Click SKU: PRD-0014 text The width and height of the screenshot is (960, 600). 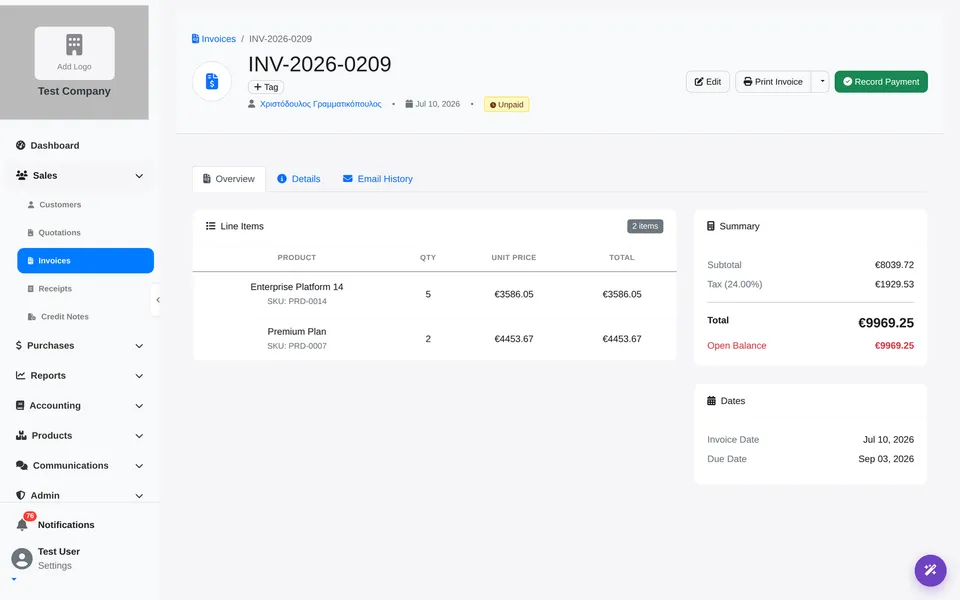click(x=296, y=301)
